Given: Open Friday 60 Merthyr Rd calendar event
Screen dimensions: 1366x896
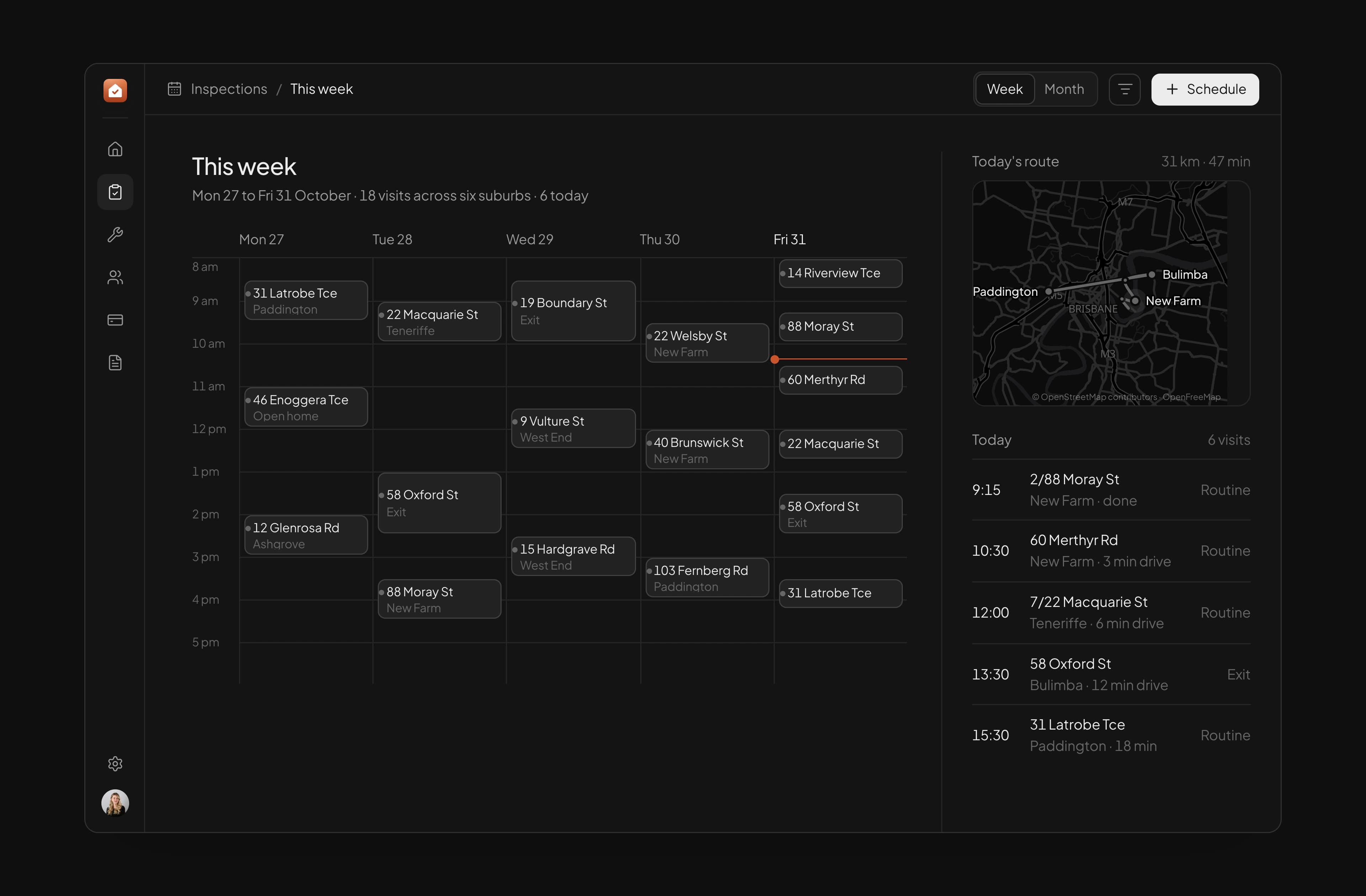Looking at the screenshot, I should [840, 380].
